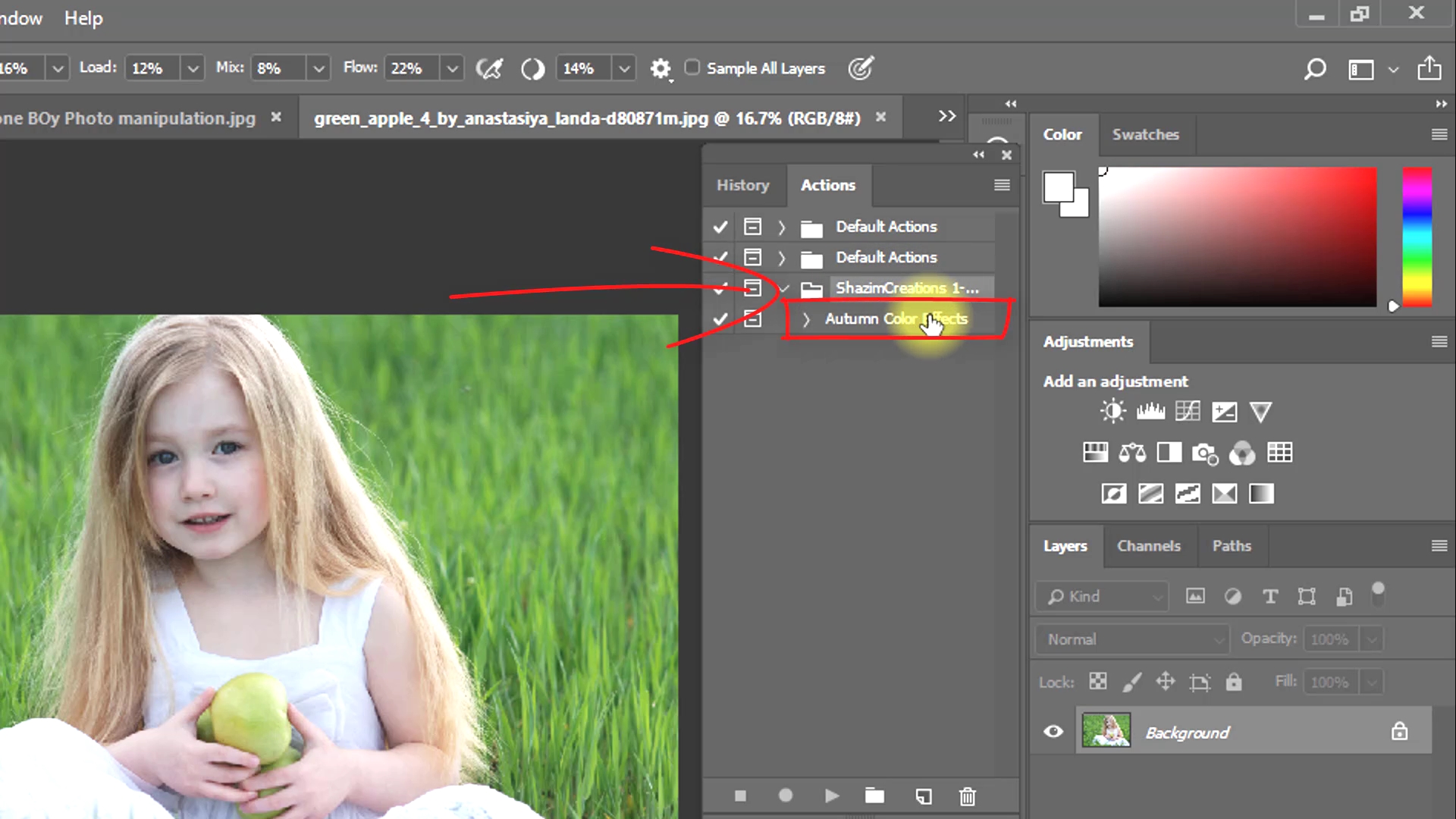1456x819 pixels.
Task: Click the Play selection button in Actions panel
Action: click(831, 795)
